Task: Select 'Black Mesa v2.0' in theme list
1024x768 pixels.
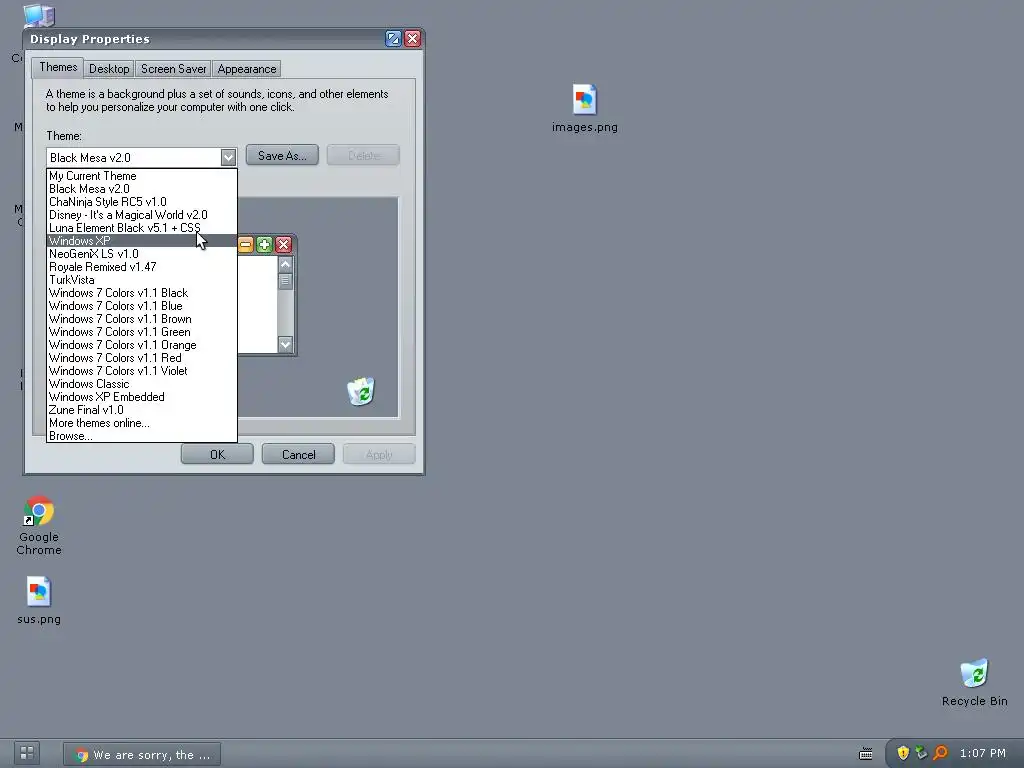Action: pos(142,189)
